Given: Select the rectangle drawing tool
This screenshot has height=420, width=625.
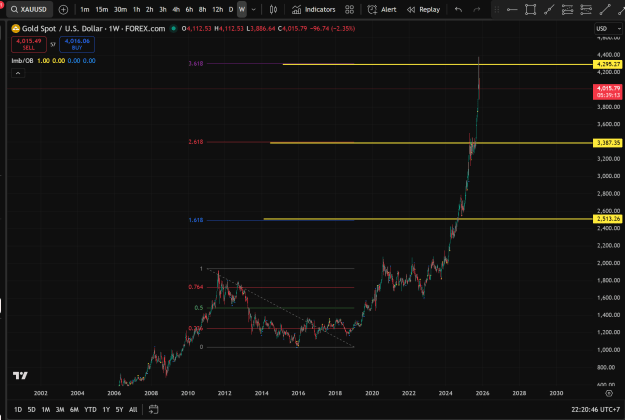Looking at the screenshot, I should pyautogui.click(x=530, y=10).
